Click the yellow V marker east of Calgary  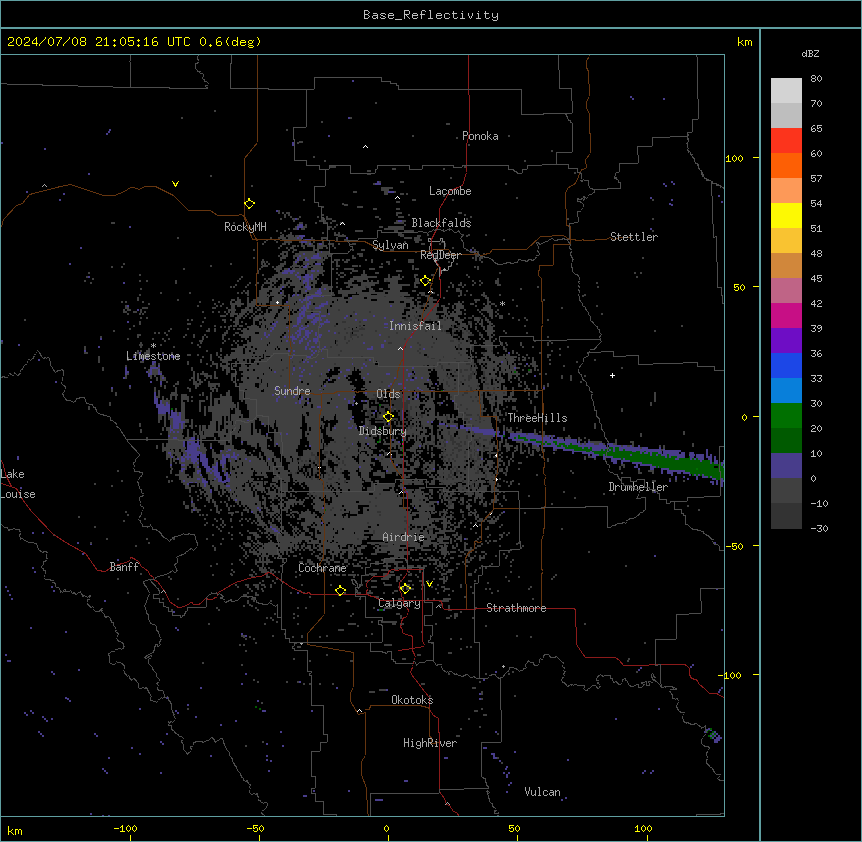coord(429,584)
